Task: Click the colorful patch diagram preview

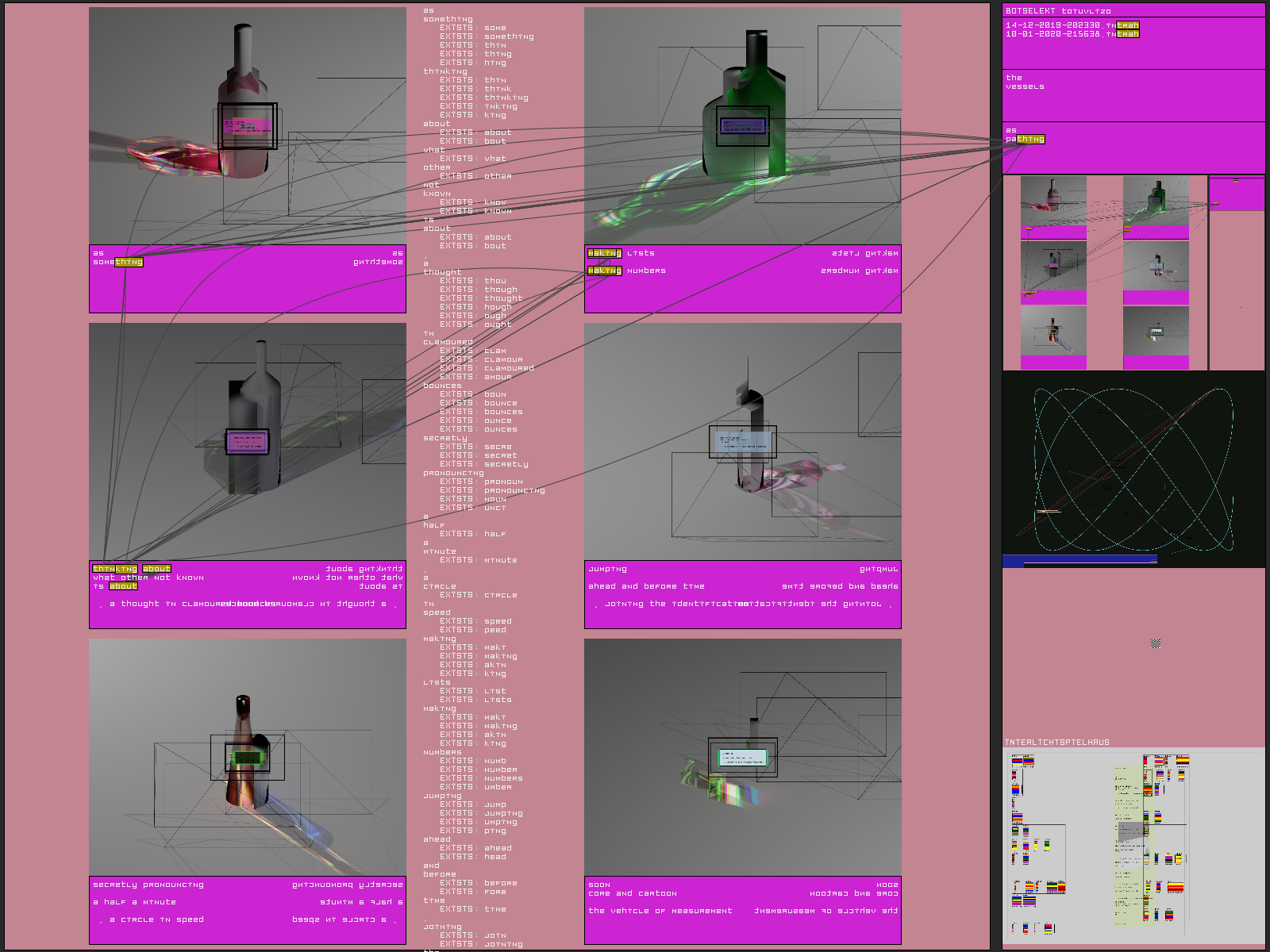Action: click(1133, 845)
